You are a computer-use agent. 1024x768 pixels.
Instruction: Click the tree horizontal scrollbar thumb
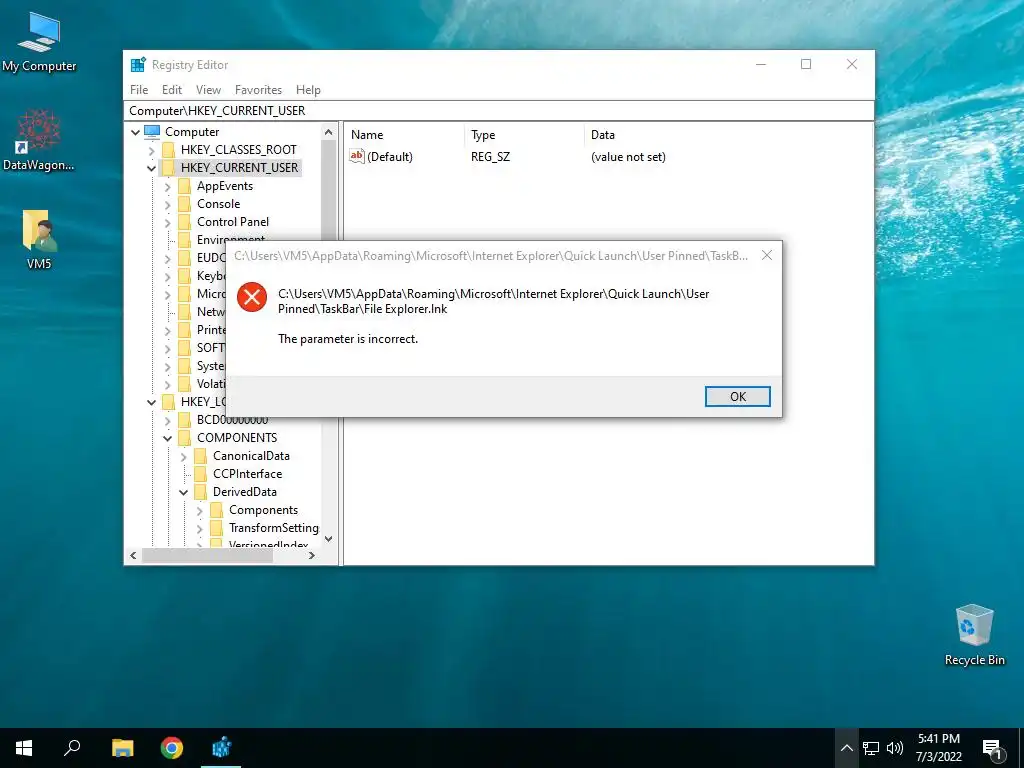coord(207,556)
